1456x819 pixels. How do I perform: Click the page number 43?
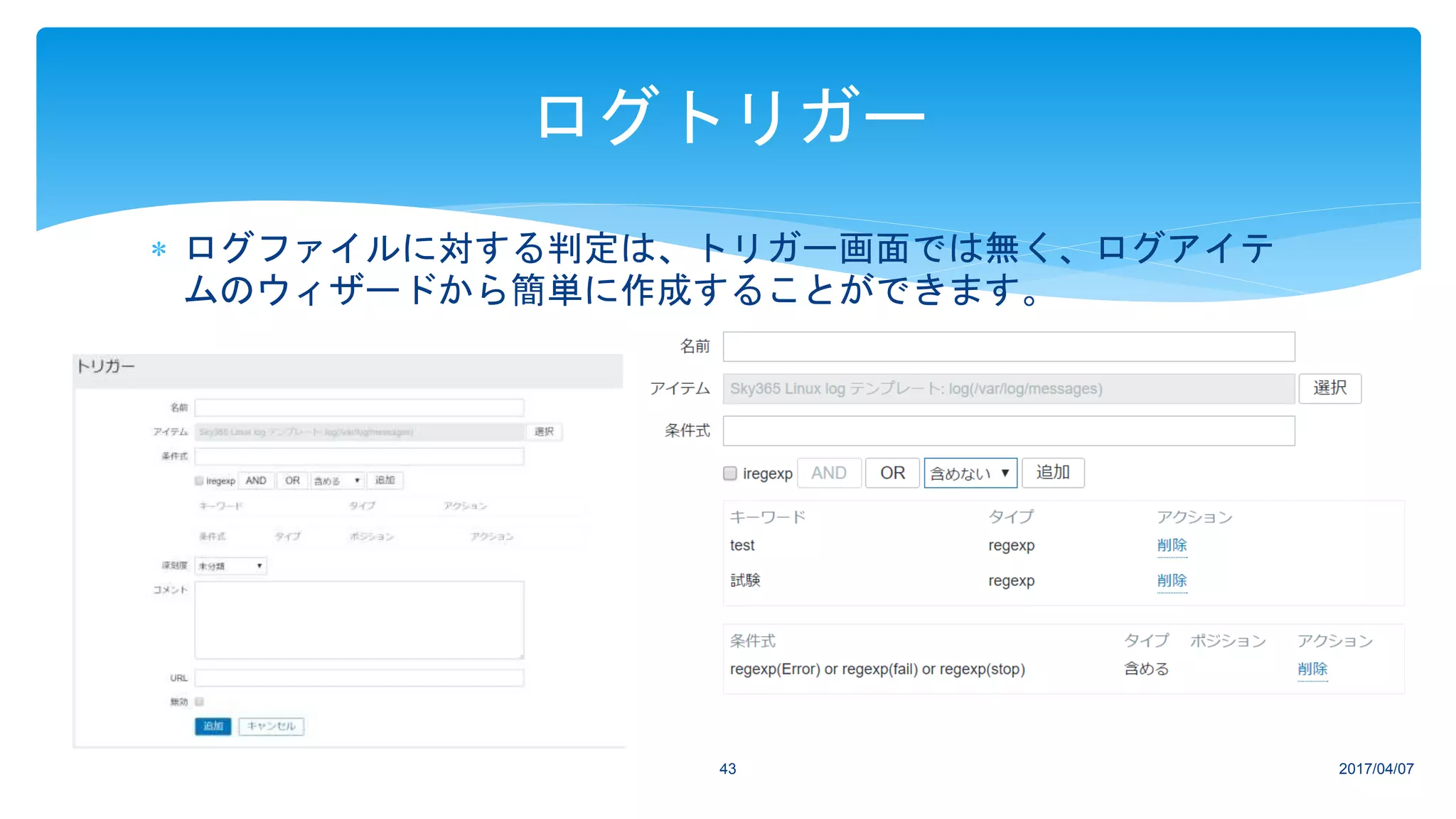pyautogui.click(x=727, y=769)
